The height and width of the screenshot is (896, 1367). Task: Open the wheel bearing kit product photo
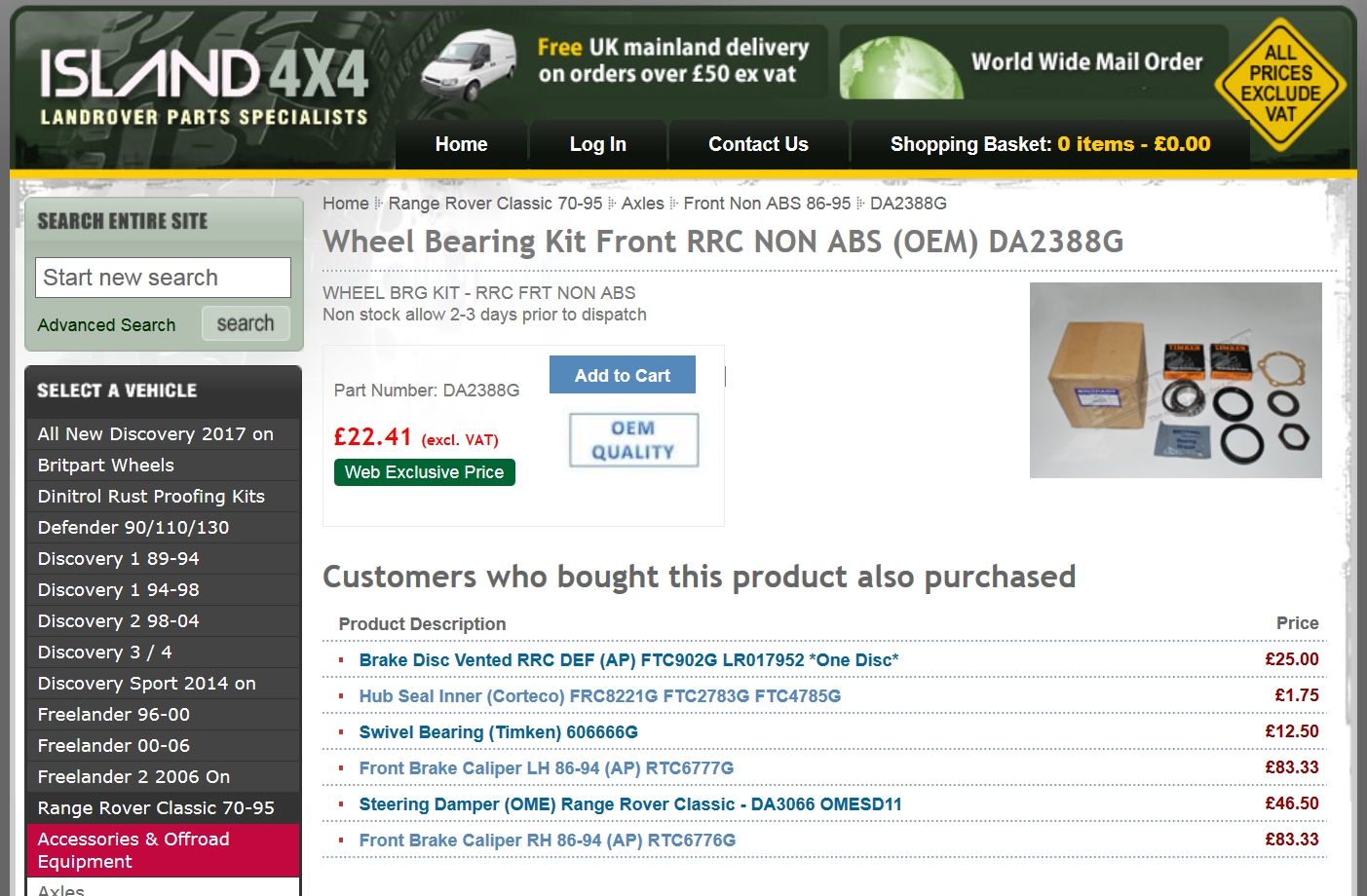pyautogui.click(x=1175, y=380)
